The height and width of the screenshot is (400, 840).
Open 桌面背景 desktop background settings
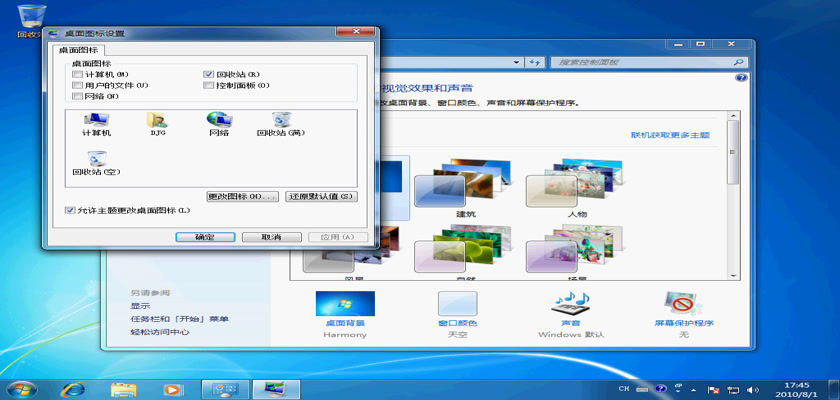click(x=345, y=308)
